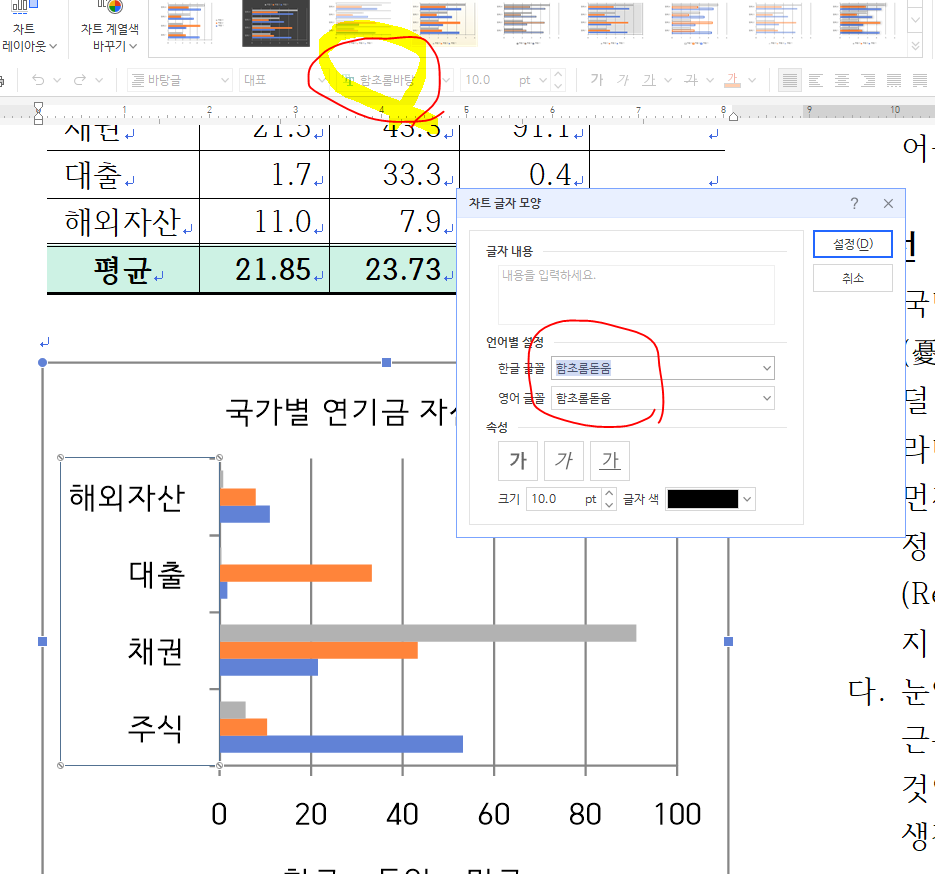Click the 글자 내용 text input box
935x874 pixels.
tap(636, 294)
